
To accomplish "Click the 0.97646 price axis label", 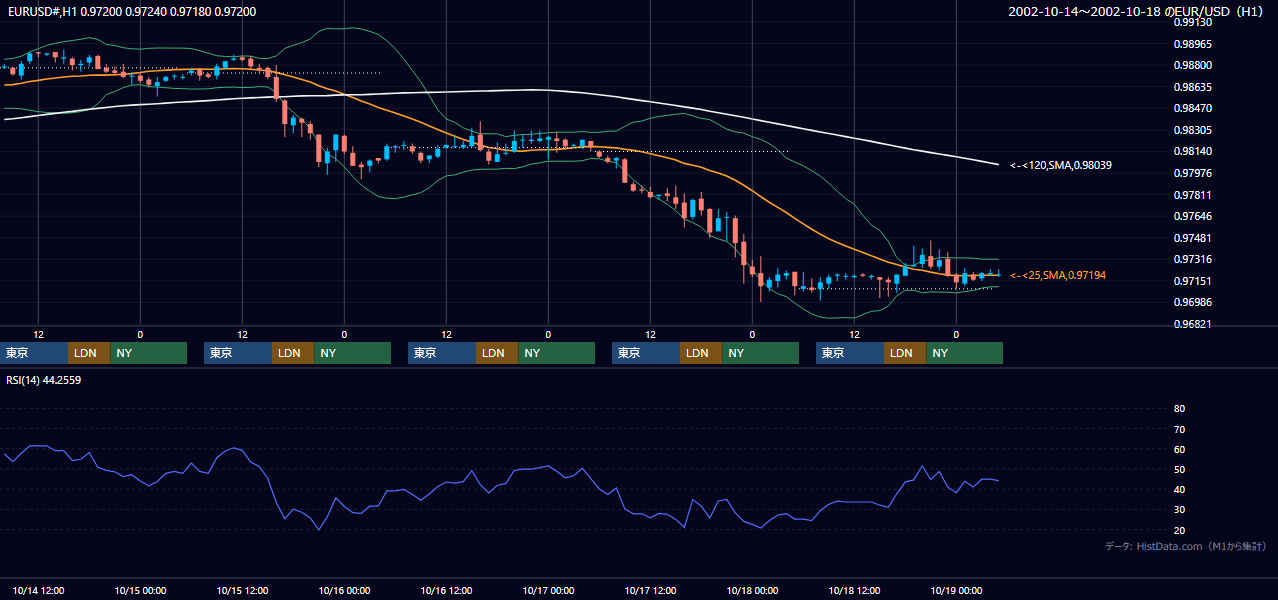I will pyautogui.click(x=1193, y=216).
